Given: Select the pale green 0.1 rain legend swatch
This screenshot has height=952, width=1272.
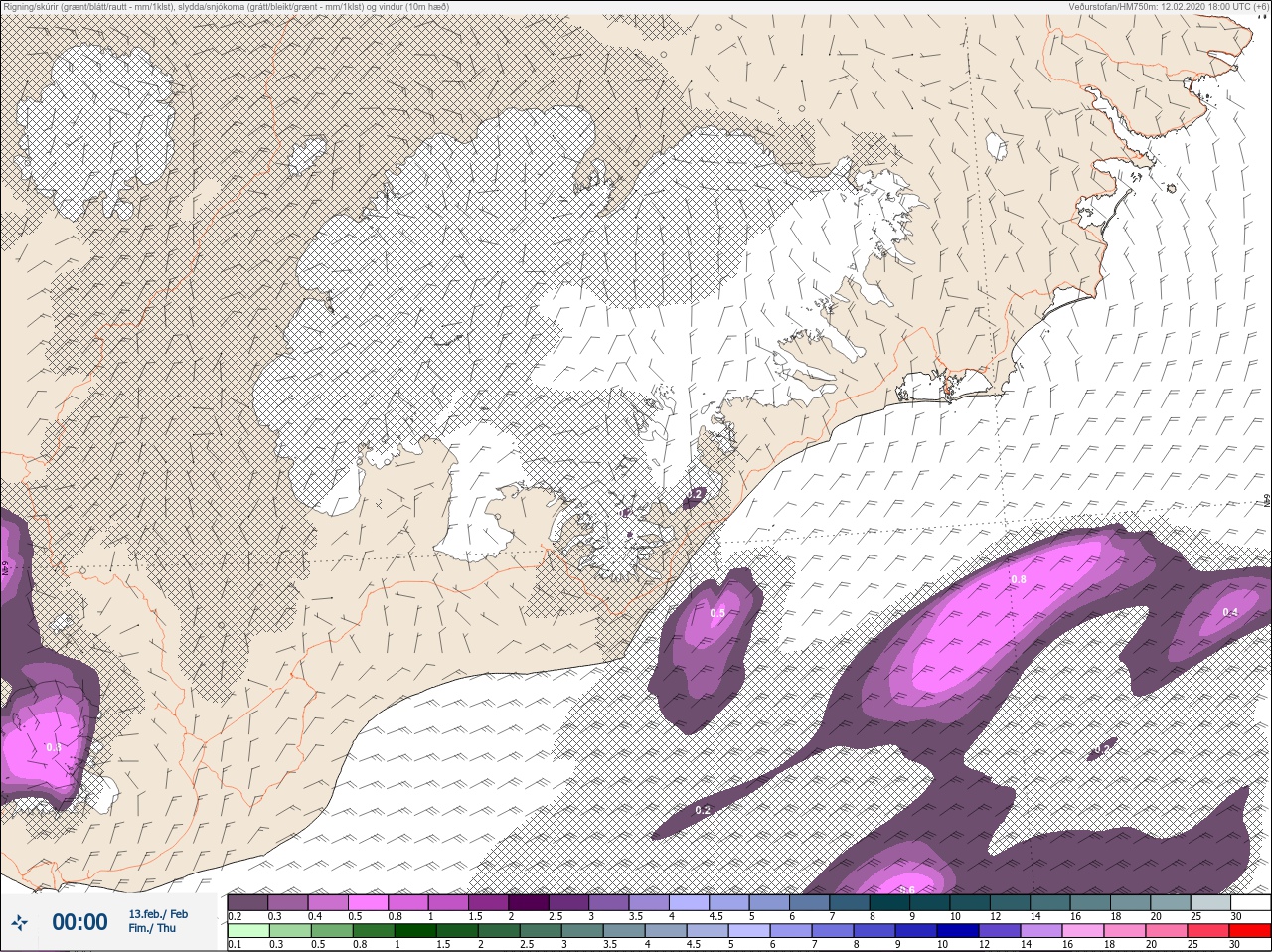Looking at the screenshot, I should click(x=248, y=930).
